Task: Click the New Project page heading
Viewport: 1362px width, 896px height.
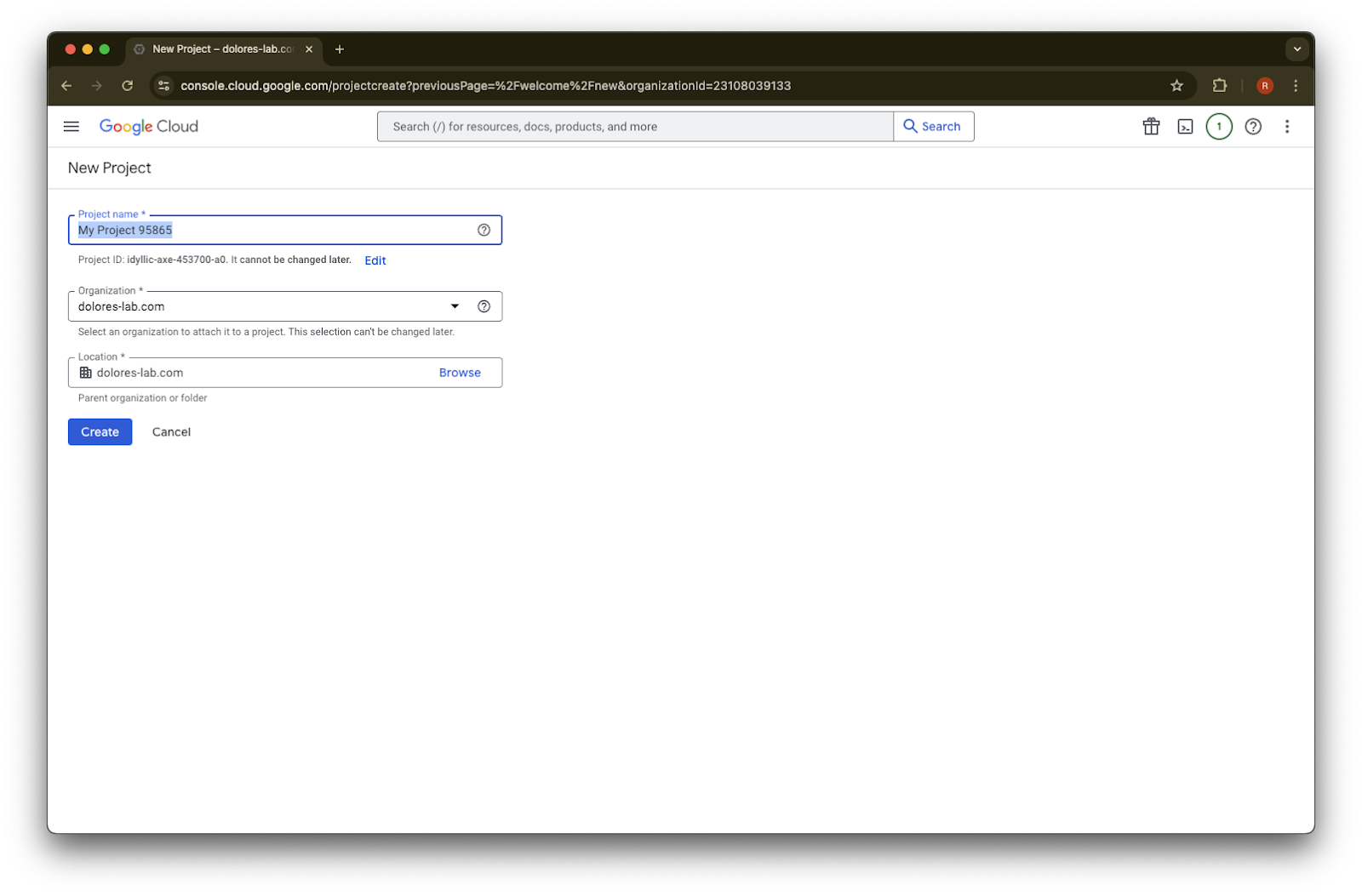Action: click(110, 168)
